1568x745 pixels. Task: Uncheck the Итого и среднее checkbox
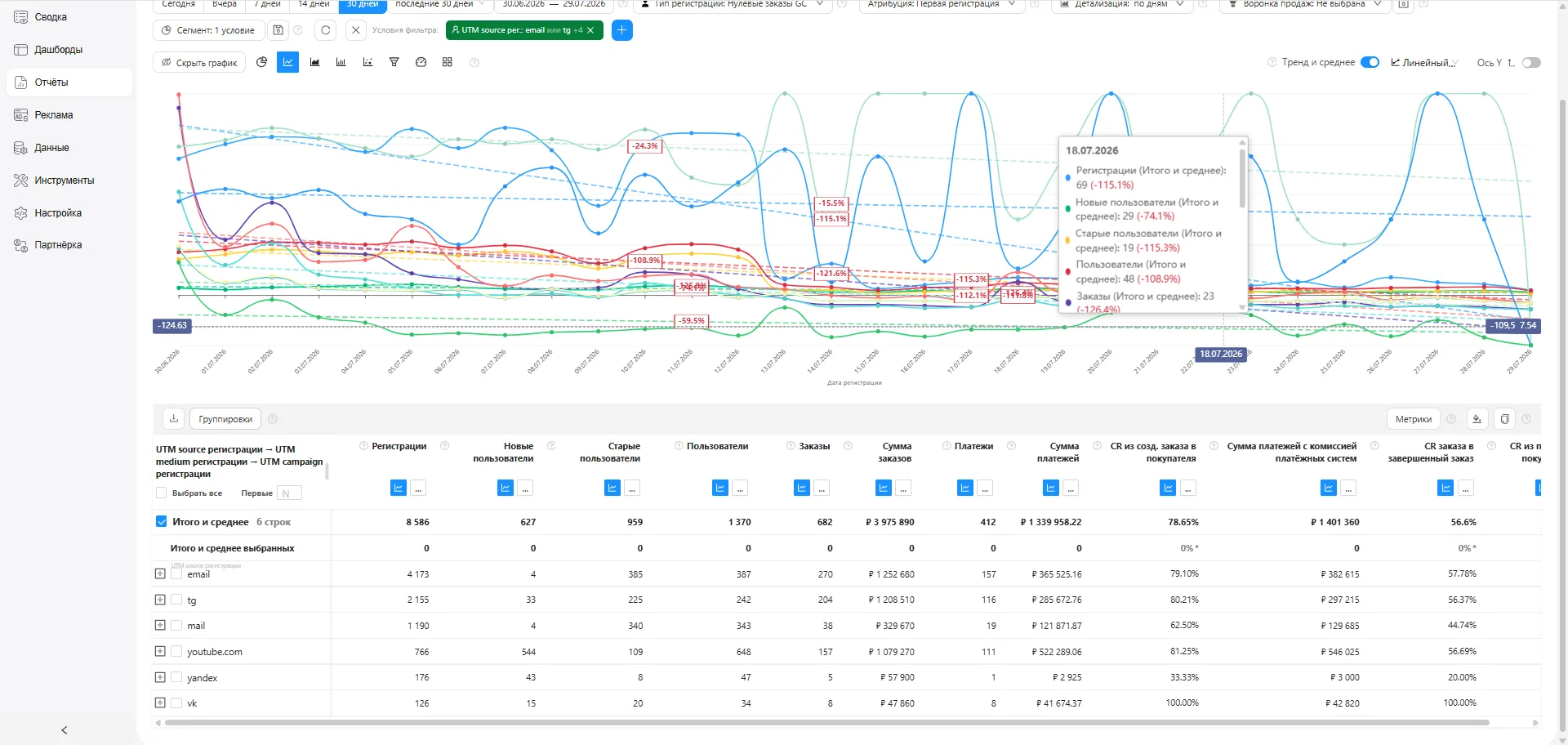click(162, 522)
